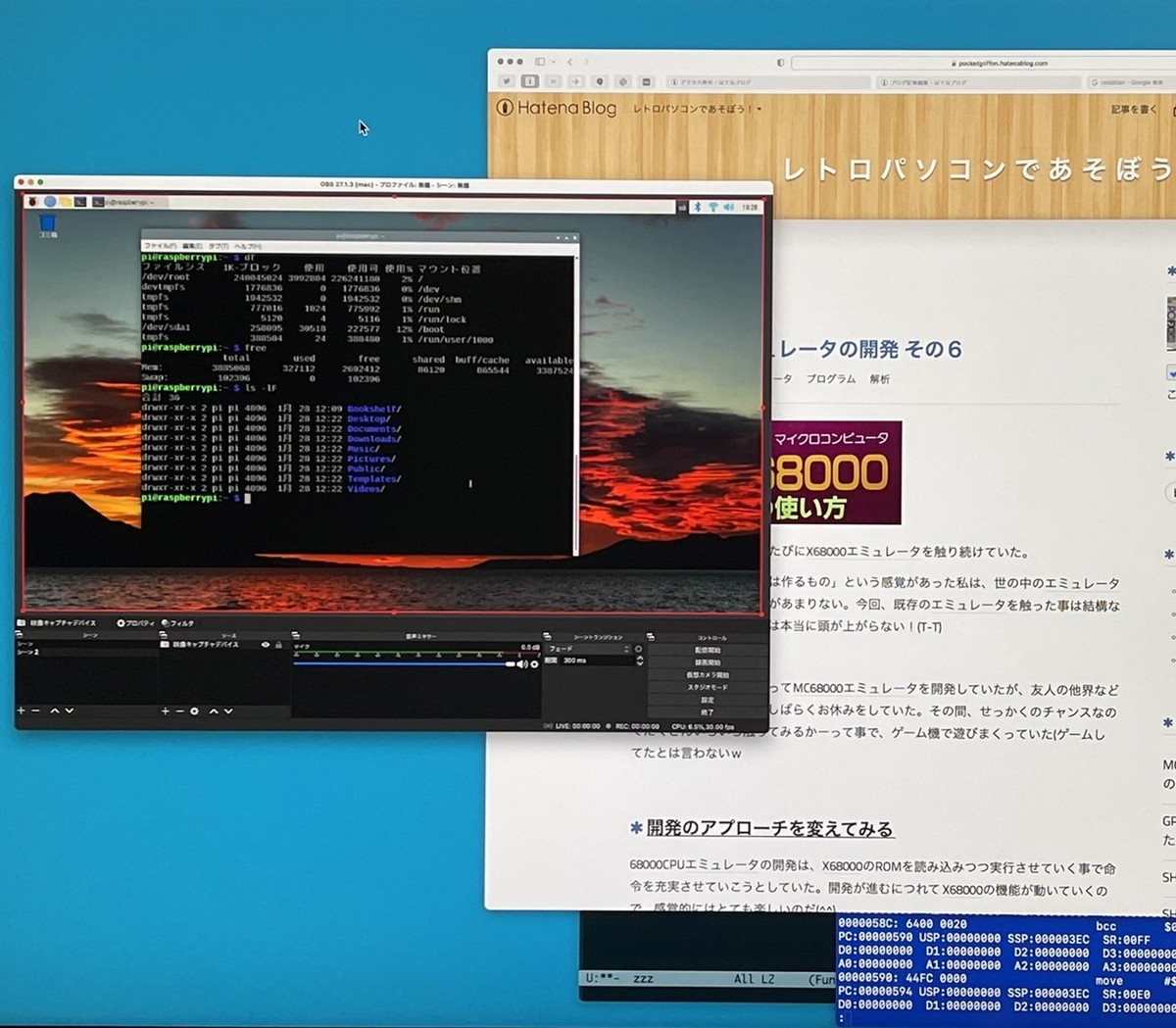Image resolution: width=1176 pixels, height=1028 pixels.
Task: Open タブ(T) menu in the Pi terminal
Action: click(220, 246)
